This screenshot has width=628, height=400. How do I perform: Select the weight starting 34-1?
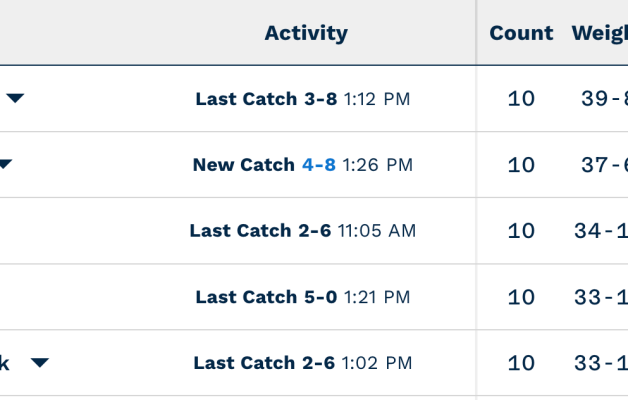[x=601, y=231]
